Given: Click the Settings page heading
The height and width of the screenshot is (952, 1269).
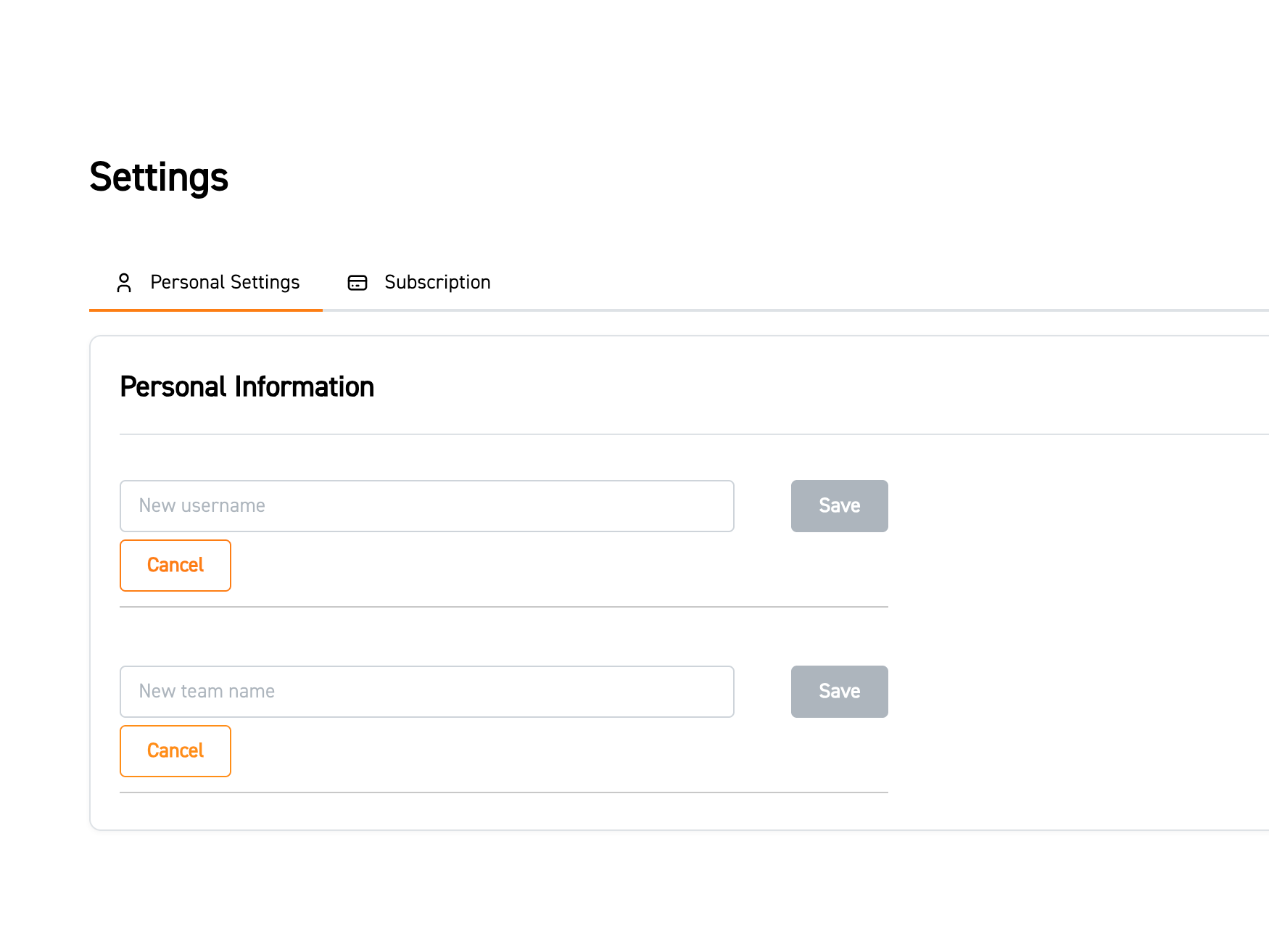Looking at the screenshot, I should (159, 178).
